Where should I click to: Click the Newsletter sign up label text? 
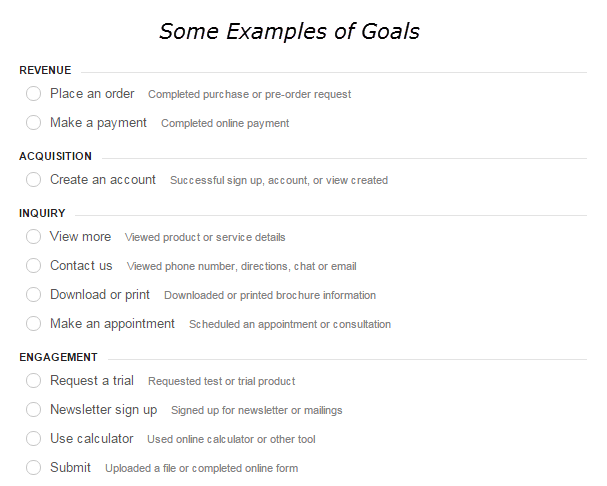[104, 410]
